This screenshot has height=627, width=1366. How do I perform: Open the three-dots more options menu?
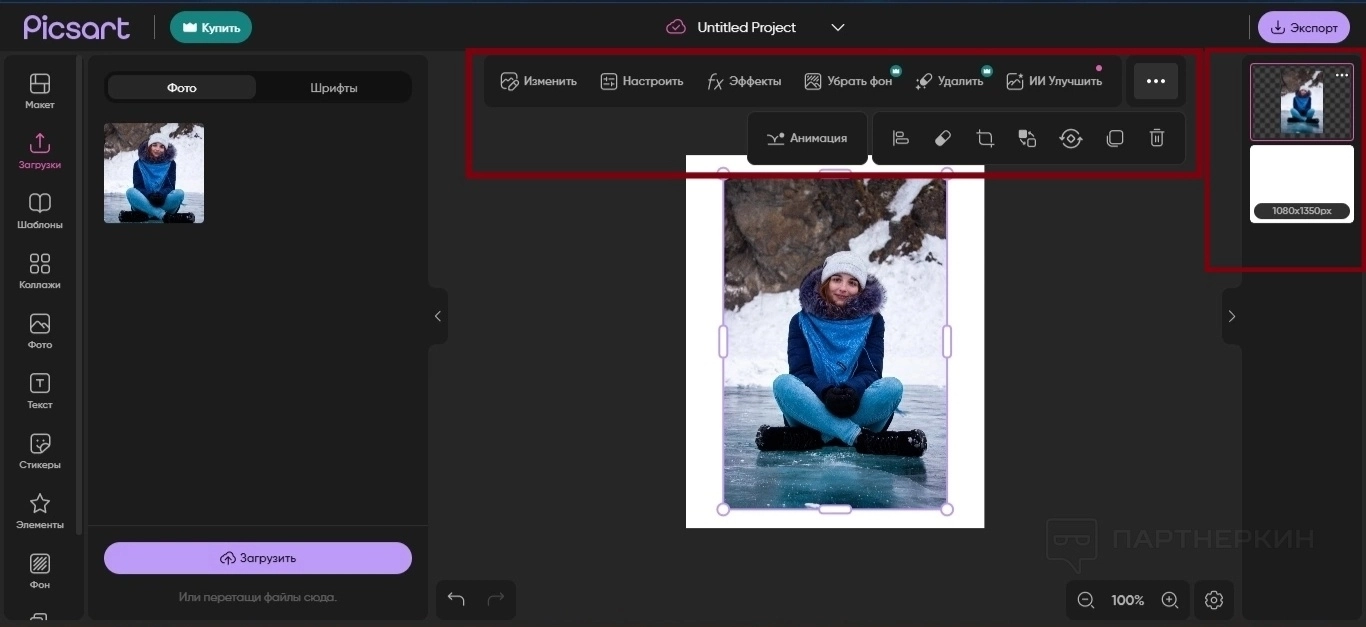click(x=1155, y=81)
